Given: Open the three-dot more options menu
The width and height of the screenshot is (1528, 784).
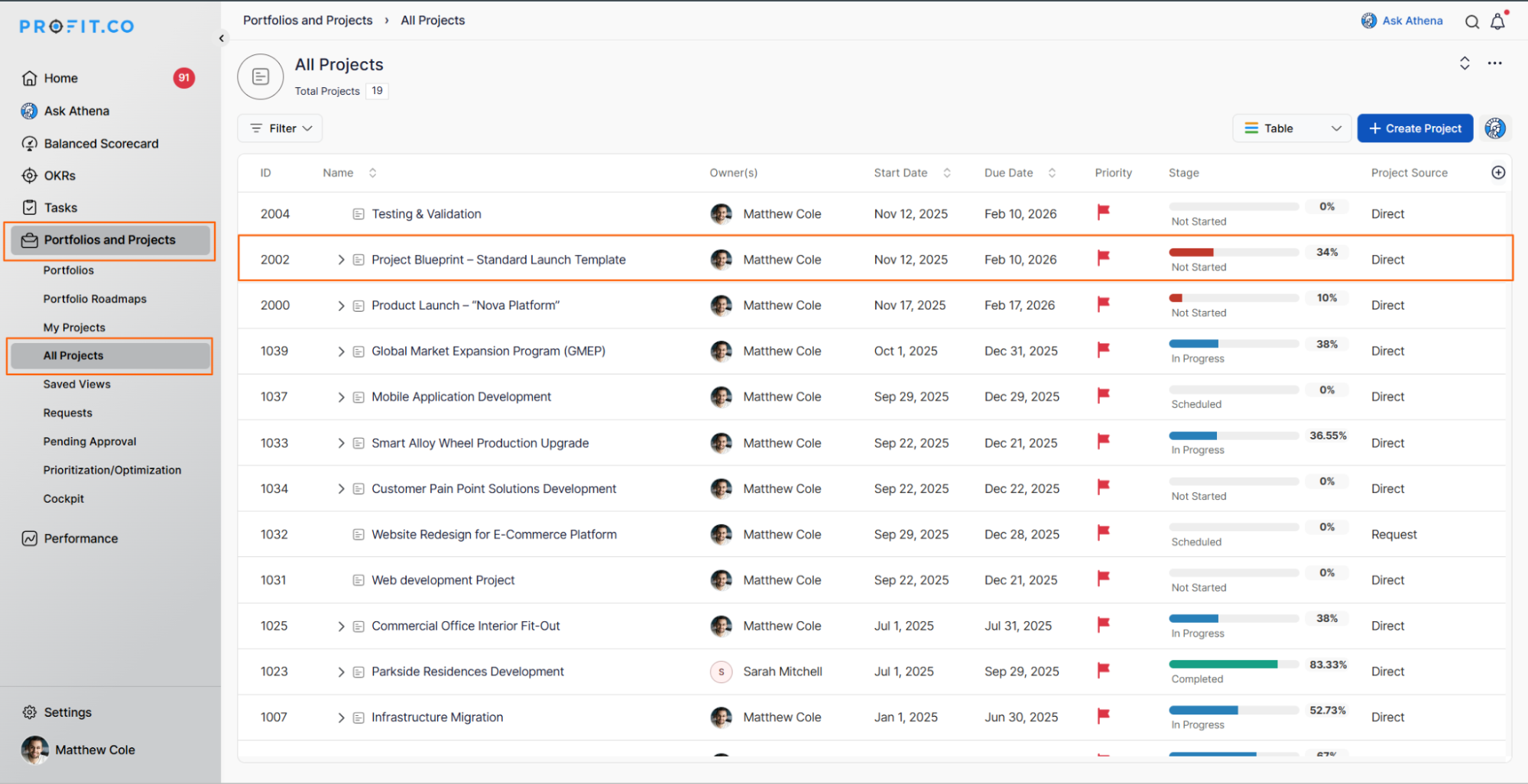Looking at the screenshot, I should tap(1494, 63).
